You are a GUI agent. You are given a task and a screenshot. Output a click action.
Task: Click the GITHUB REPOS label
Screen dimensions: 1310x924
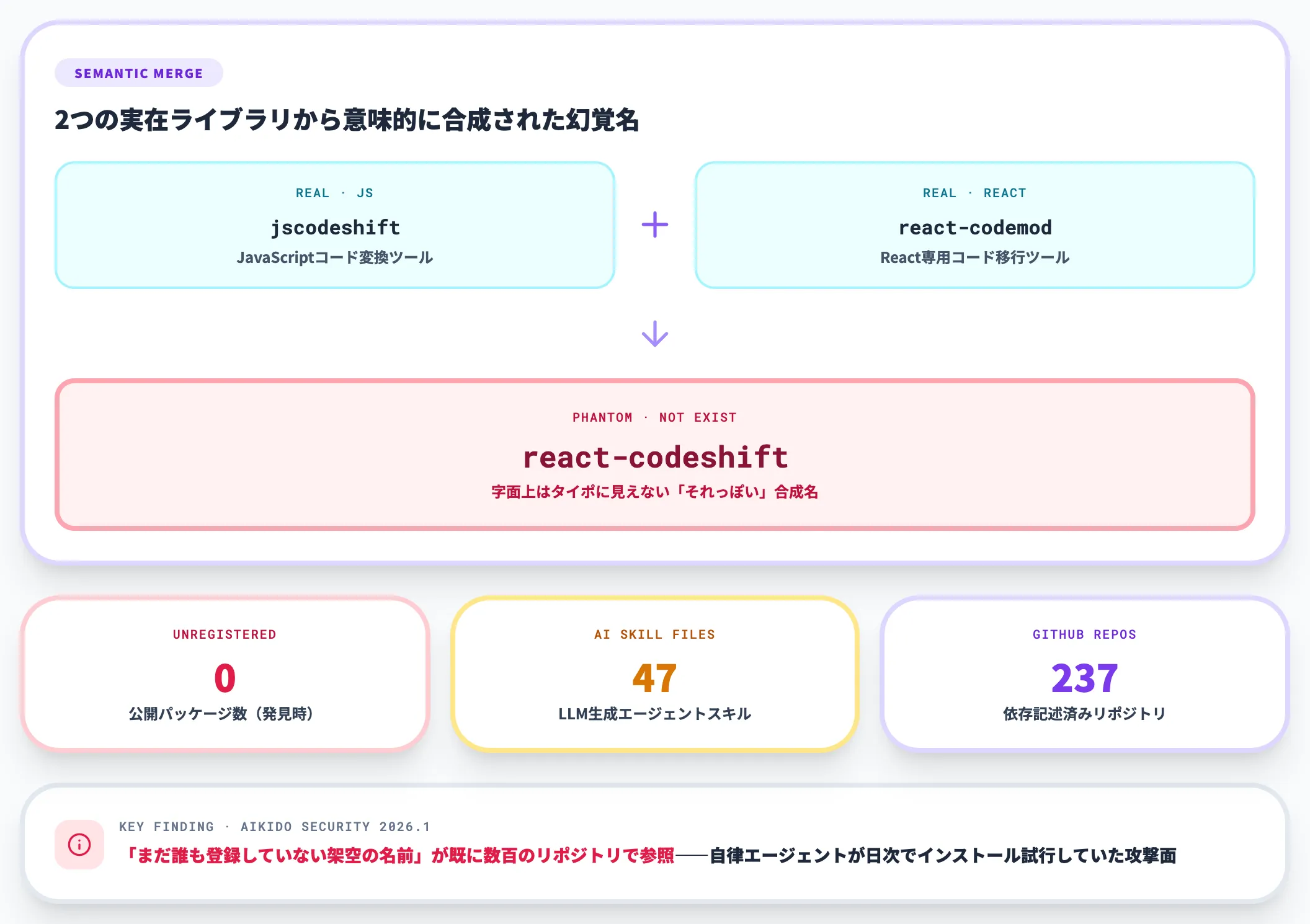click(1085, 634)
